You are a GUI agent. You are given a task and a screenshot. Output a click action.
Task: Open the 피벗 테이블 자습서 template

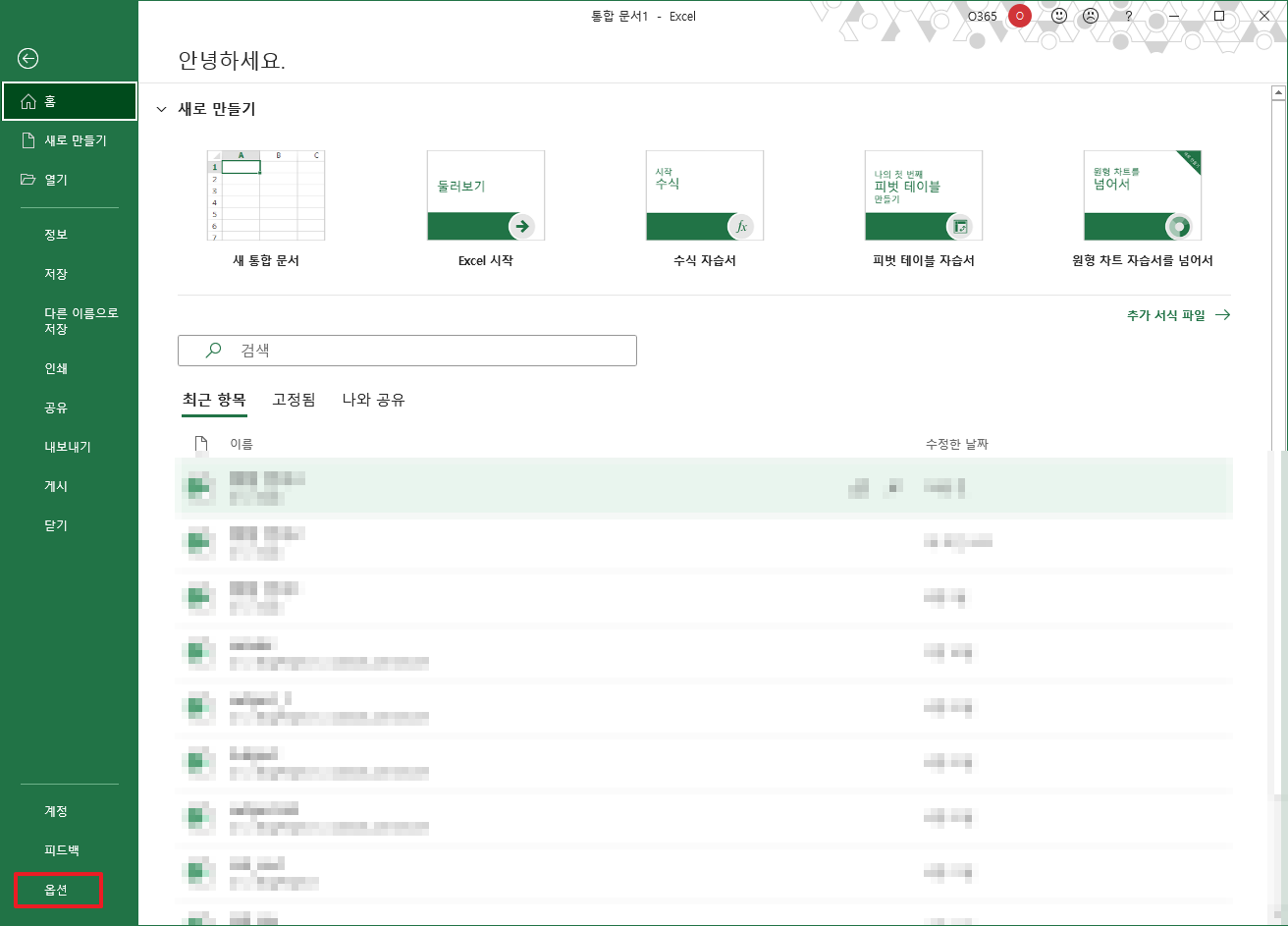point(924,209)
